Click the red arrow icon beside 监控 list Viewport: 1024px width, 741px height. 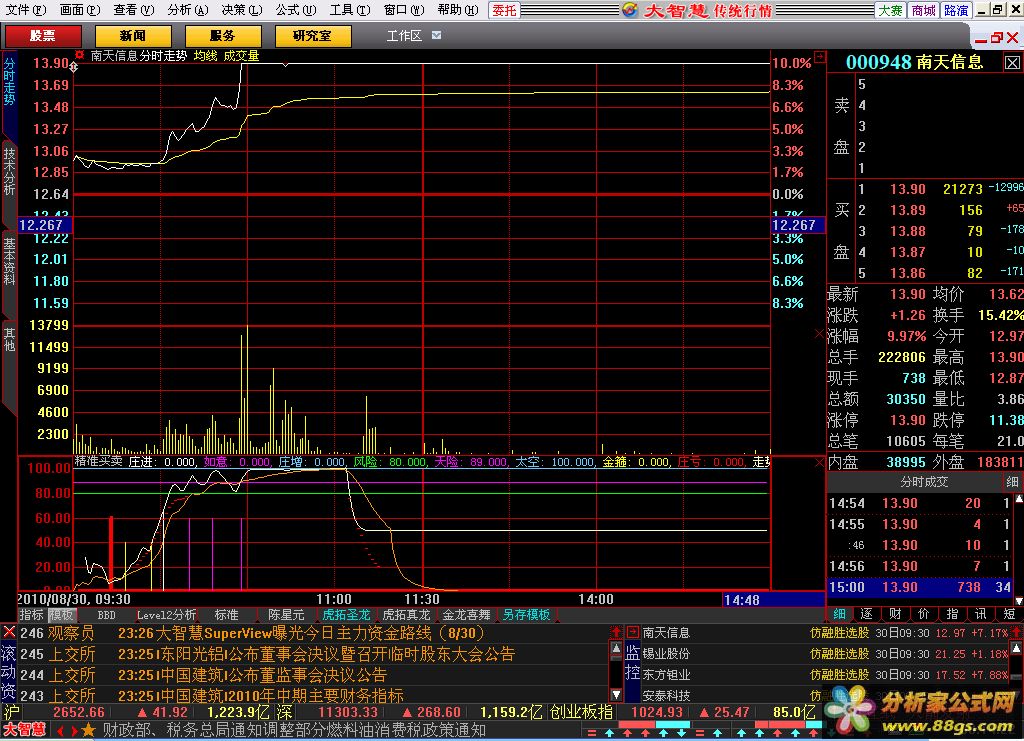pyautogui.click(x=632, y=632)
